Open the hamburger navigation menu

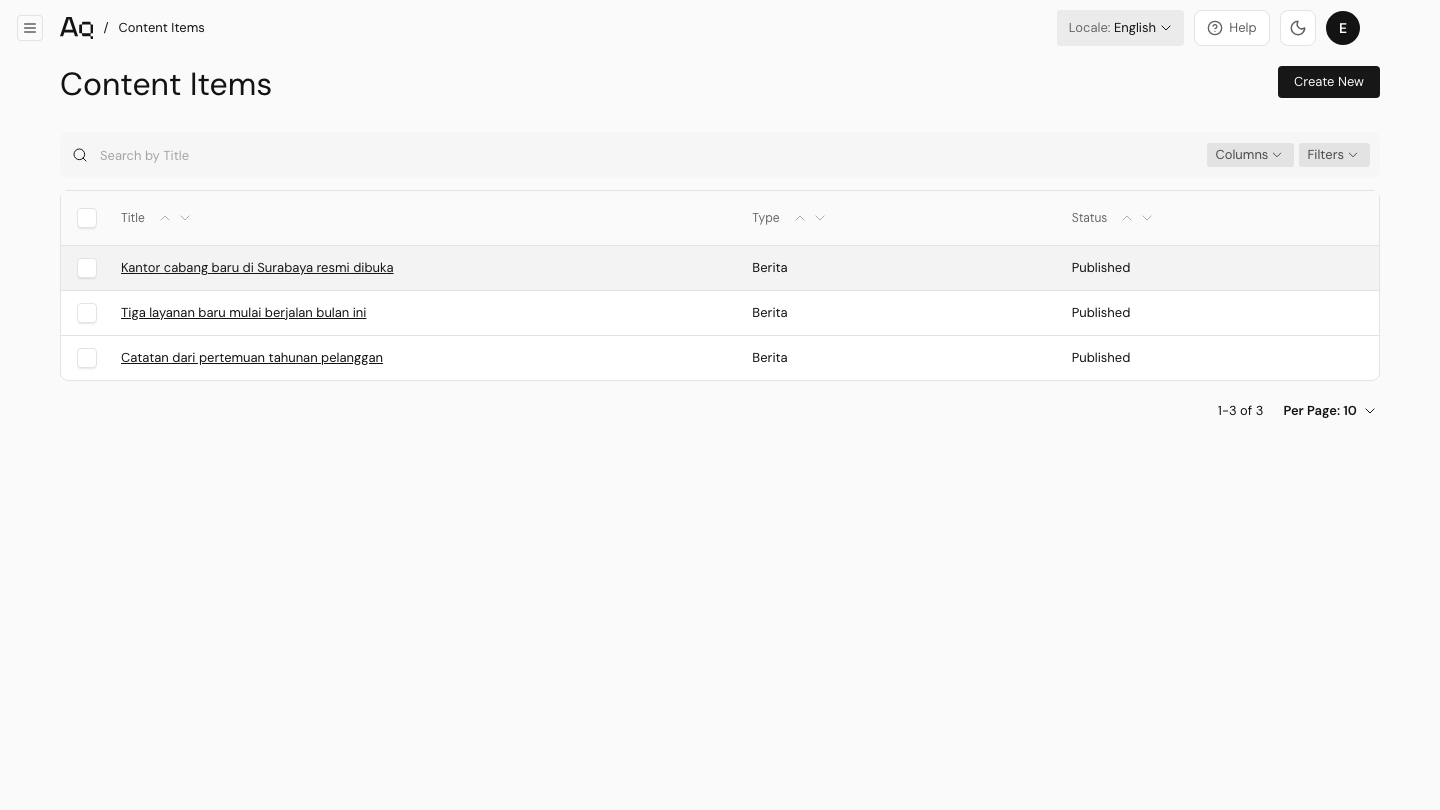(x=30, y=28)
